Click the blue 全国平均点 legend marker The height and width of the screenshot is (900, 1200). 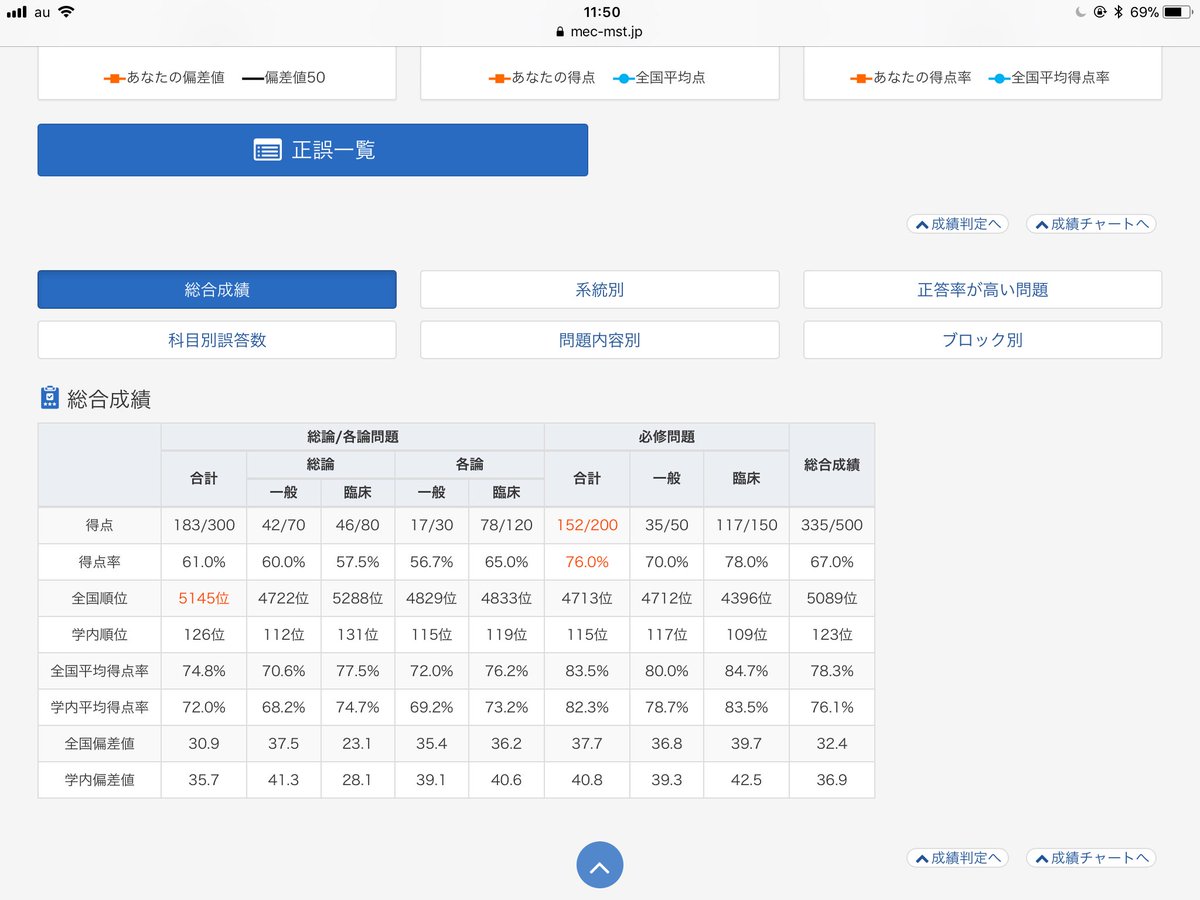click(x=624, y=78)
